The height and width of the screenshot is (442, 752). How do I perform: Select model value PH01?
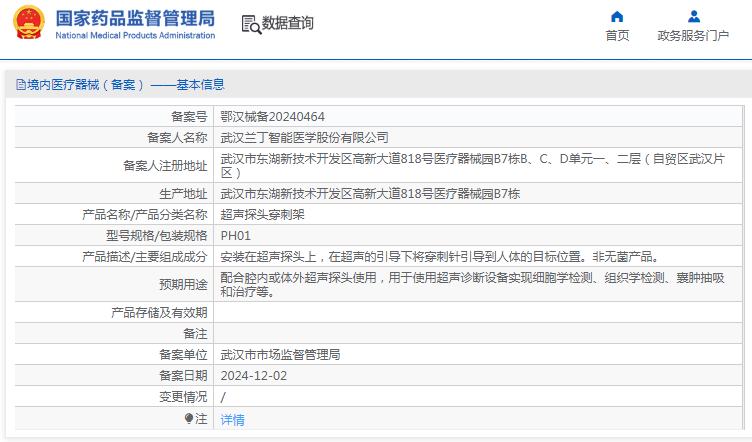[x=235, y=236]
